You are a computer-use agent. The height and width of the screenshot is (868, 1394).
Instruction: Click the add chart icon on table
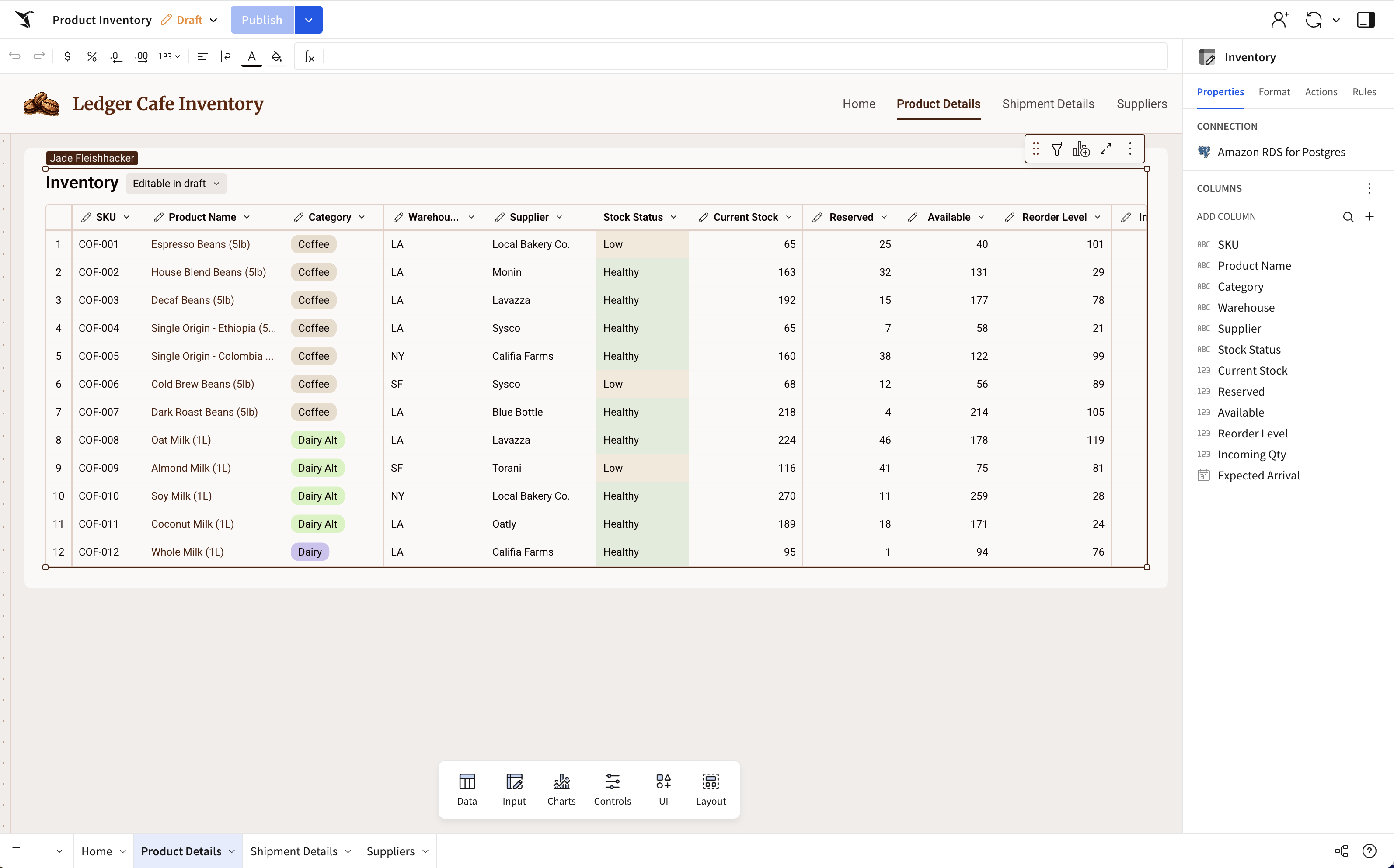click(x=1080, y=149)
